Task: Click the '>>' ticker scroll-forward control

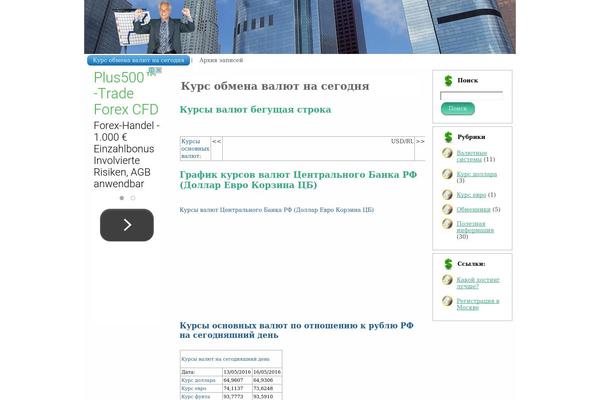Action: pyautogui.click(x=420, y=141)
